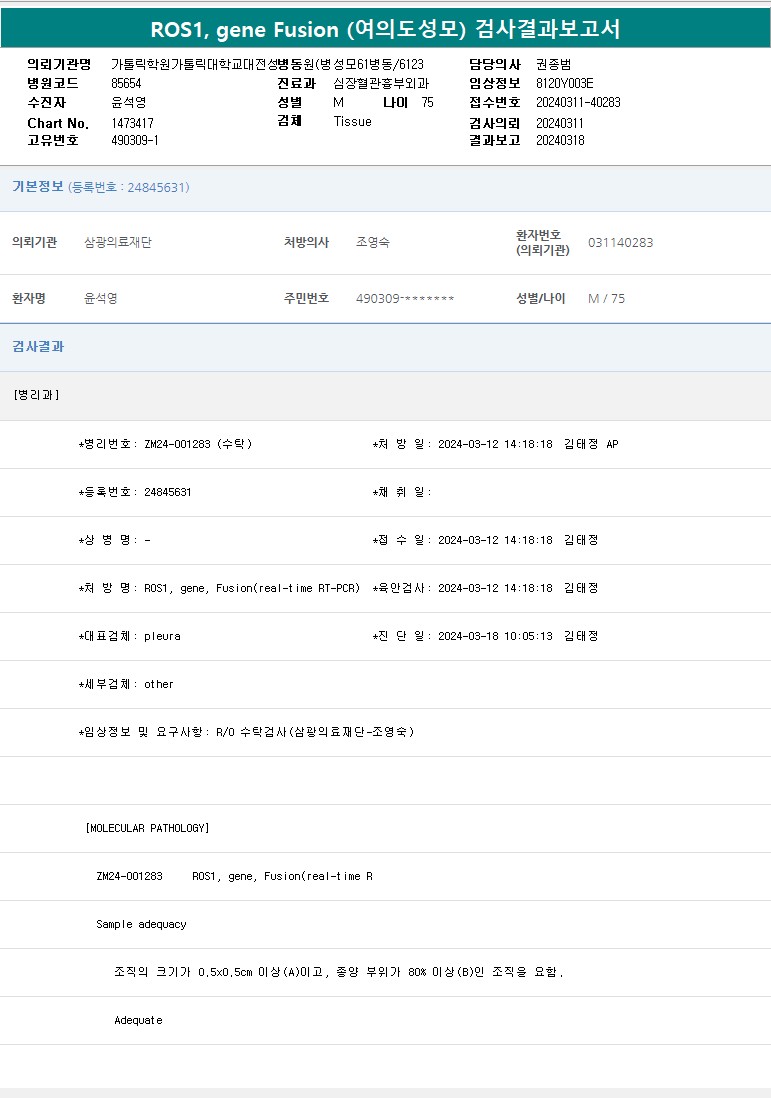Image resolution: width=771 pixels, height=1098 pixels.
Task: Click the 의뢰기관 value 삼광의료재단
Action: tap(118, 243)
